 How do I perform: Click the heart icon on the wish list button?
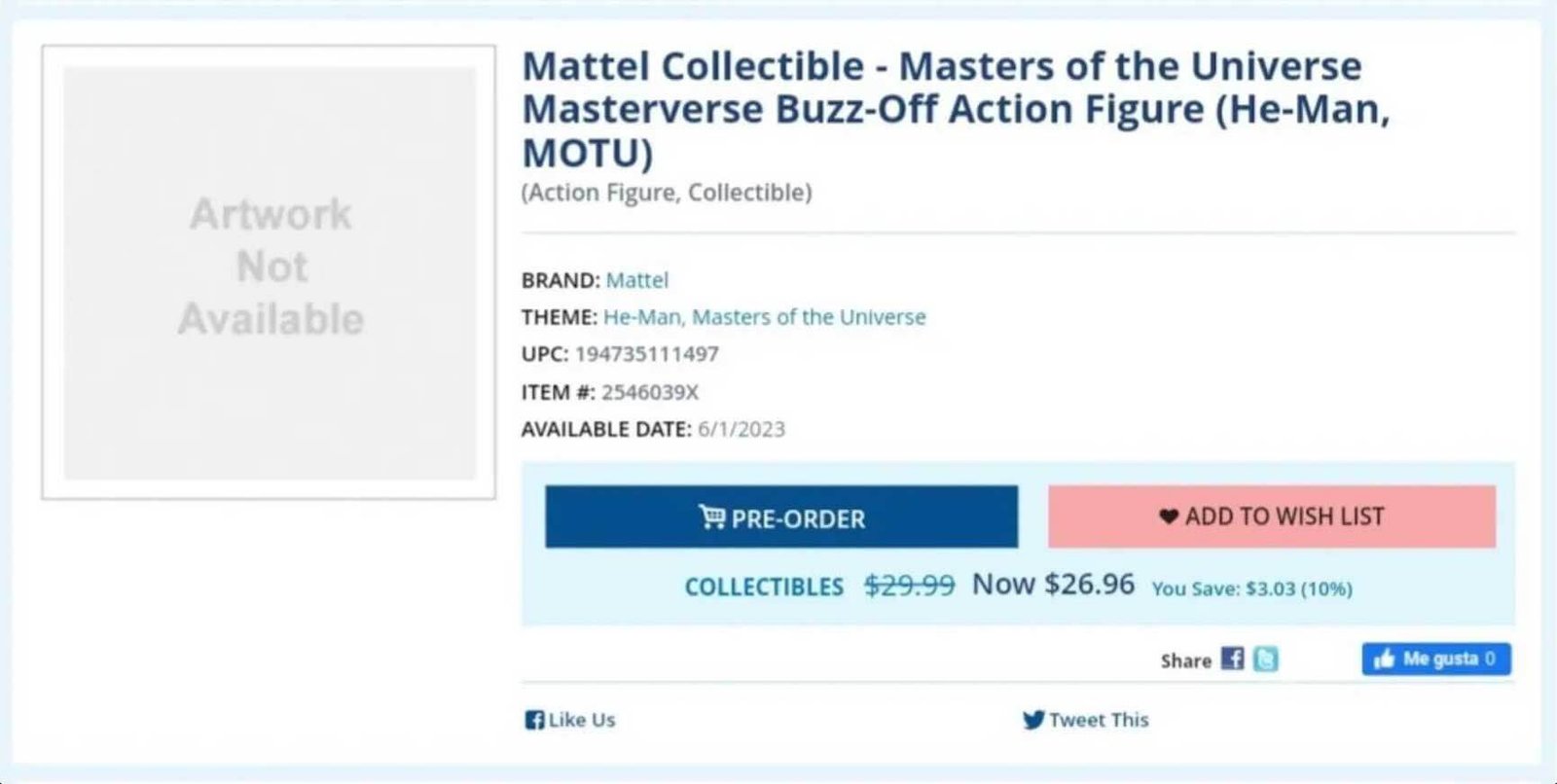(1169, 517)
